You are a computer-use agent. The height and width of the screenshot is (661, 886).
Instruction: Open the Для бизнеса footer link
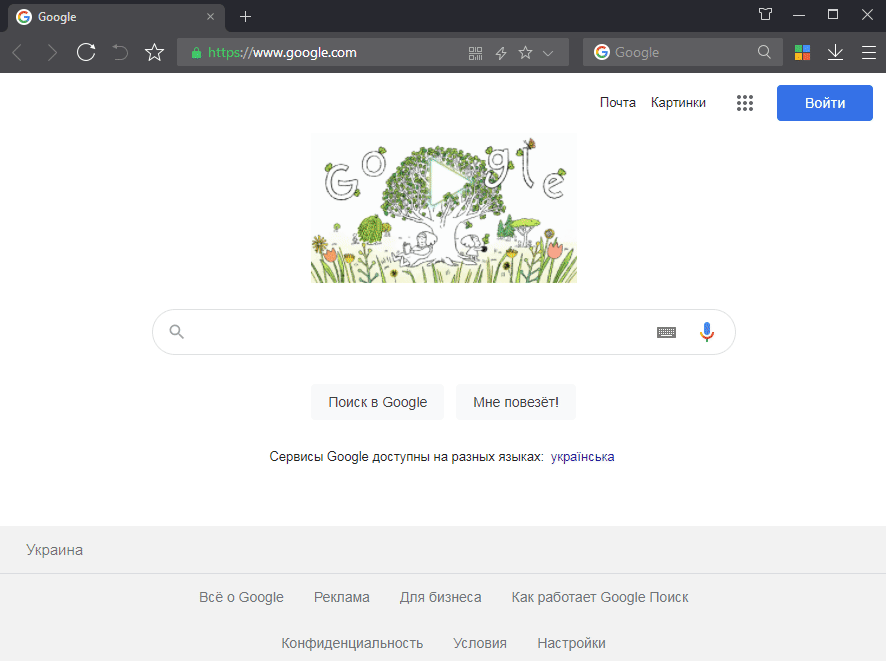coord(441,597)
